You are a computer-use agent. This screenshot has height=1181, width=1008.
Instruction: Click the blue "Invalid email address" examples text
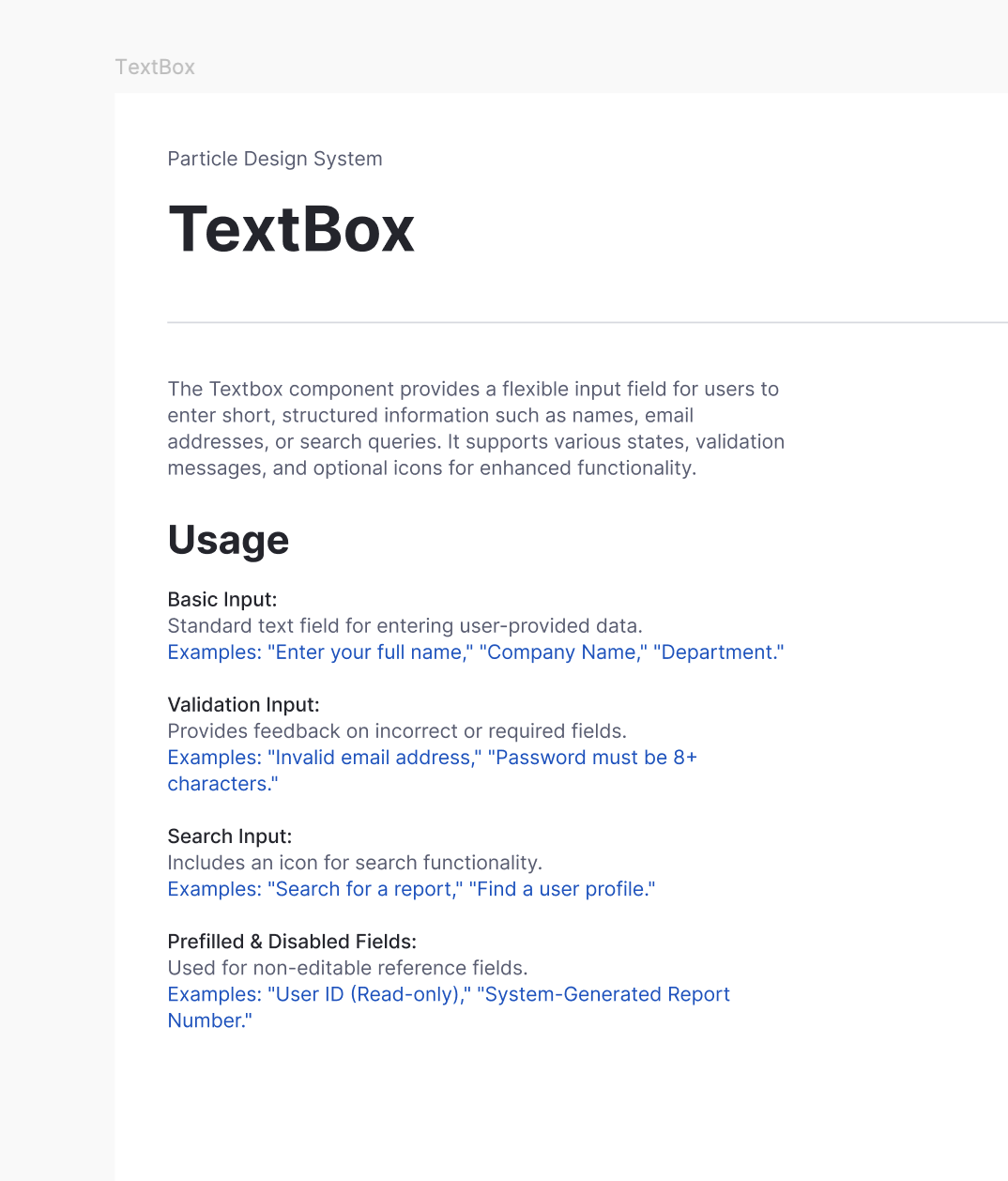(x=433, y=770)
